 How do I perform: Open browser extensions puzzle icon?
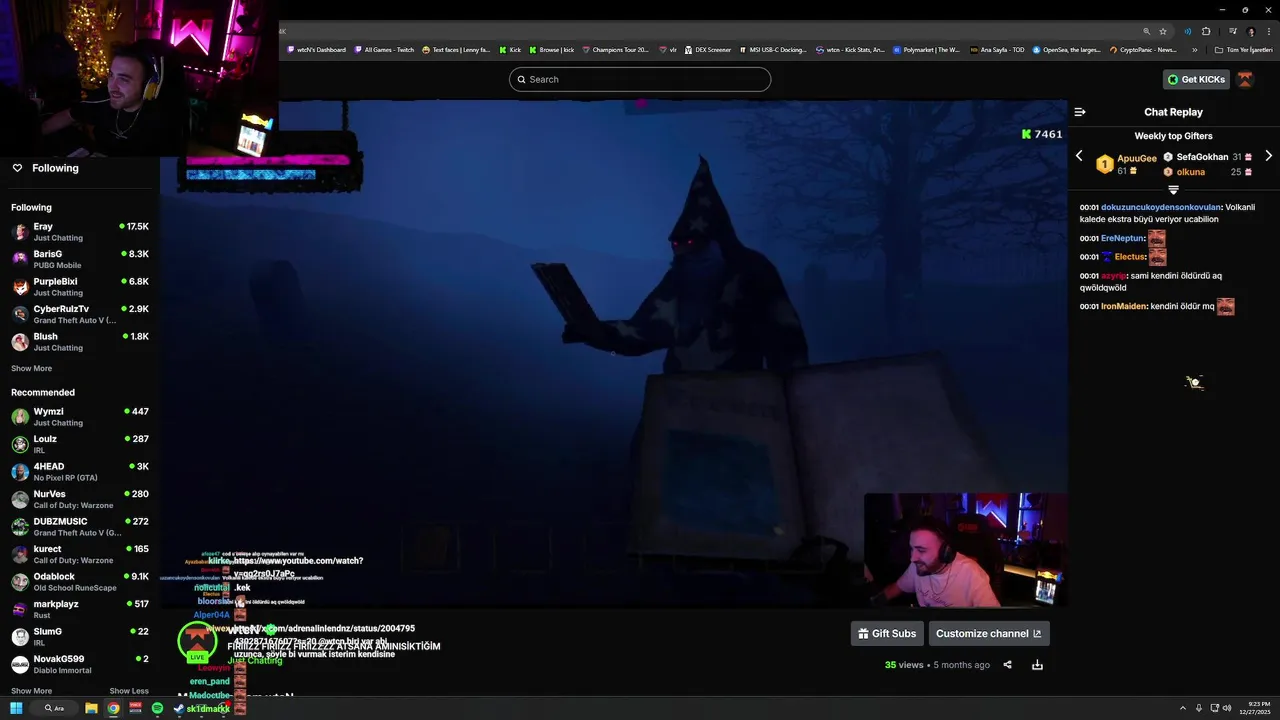pyautogui.click(x=1206, y=31)
